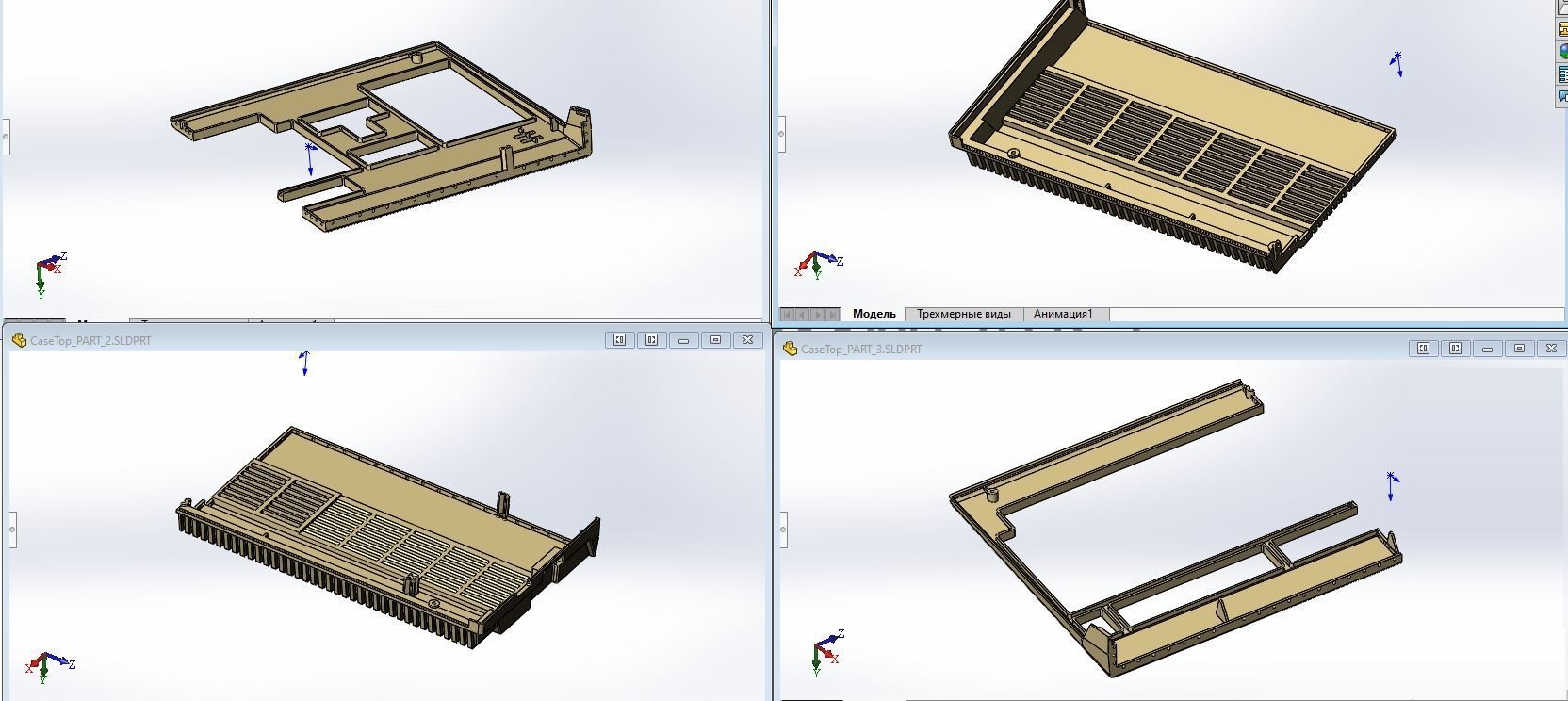Click the previous-tab scroll arrow
The width and height of the screenshot is (1568, 701).
pyautogui.click(x=803, y=314)
